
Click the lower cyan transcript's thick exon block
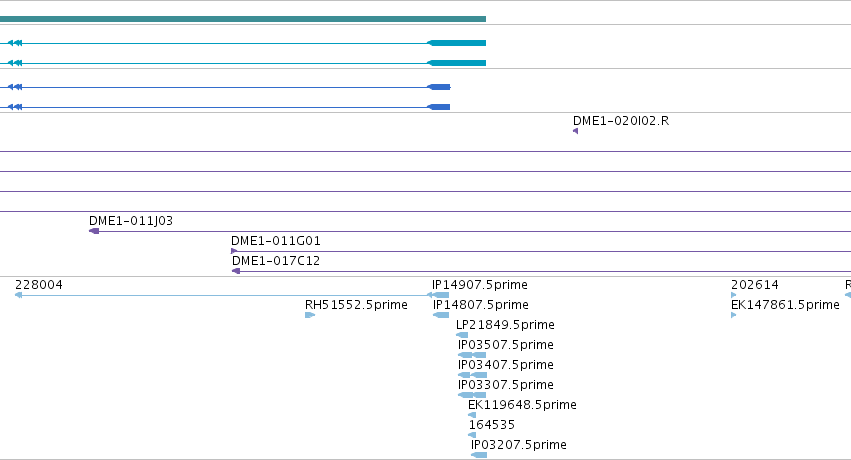tap(456, 63)
